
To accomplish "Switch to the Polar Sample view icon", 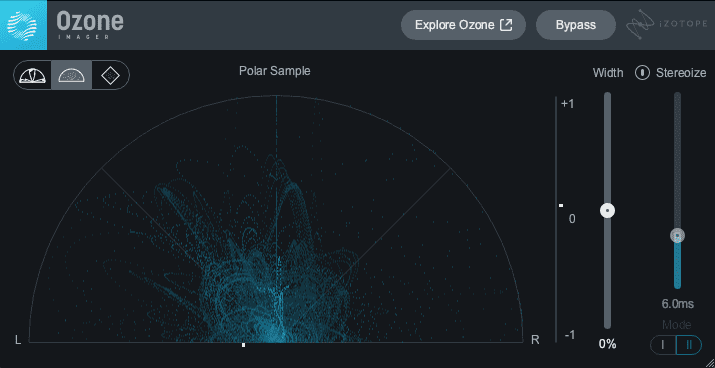I will (72, 75).
